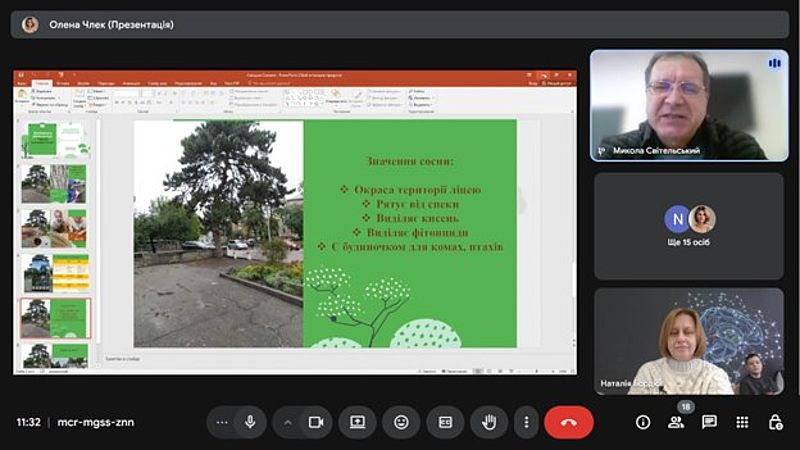Open the three-dot more options menu

(527, 422)
